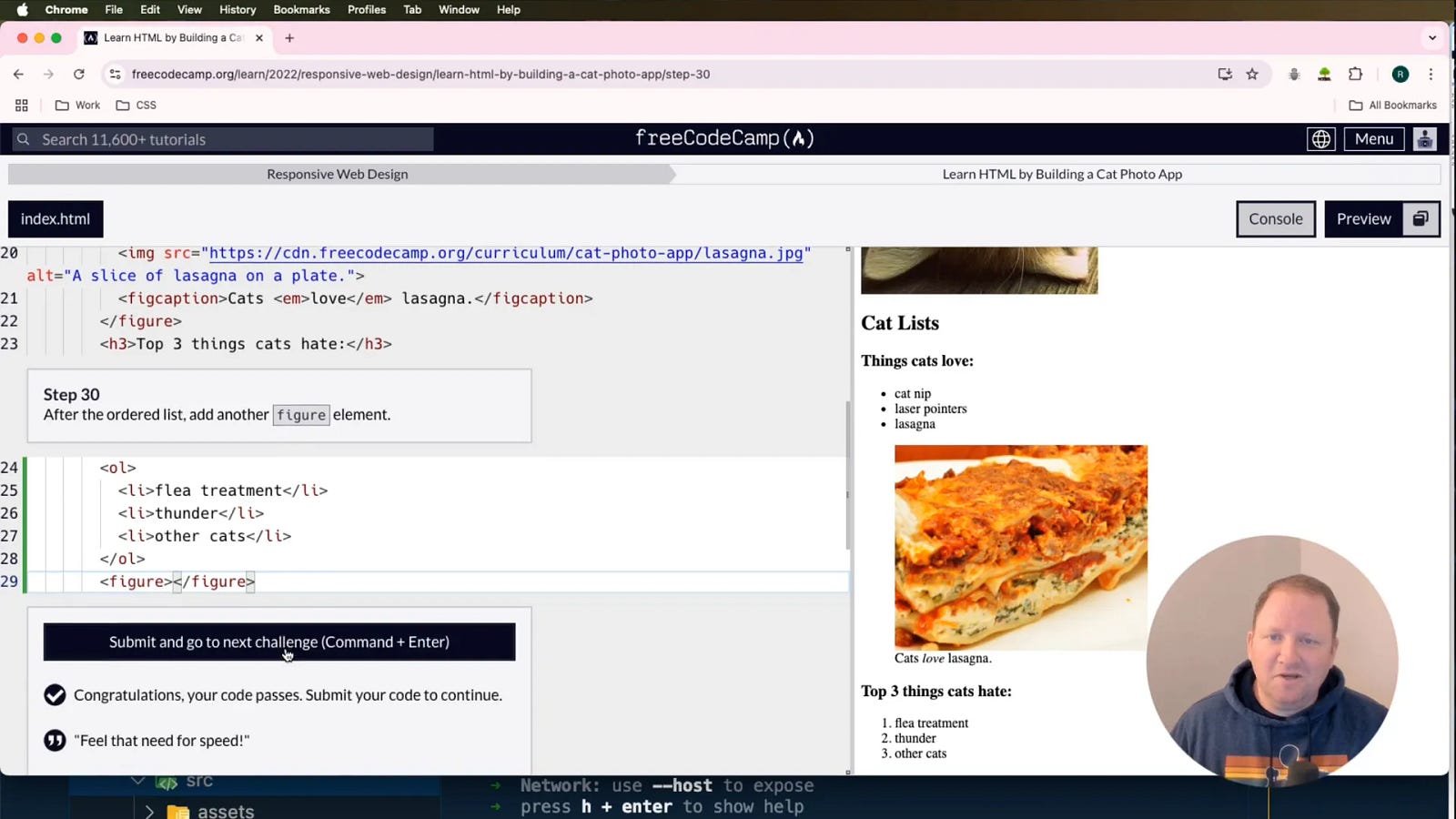Click the Search 11,600+ tutorials field
1456x819 pixels.
(x=223, y=139)
